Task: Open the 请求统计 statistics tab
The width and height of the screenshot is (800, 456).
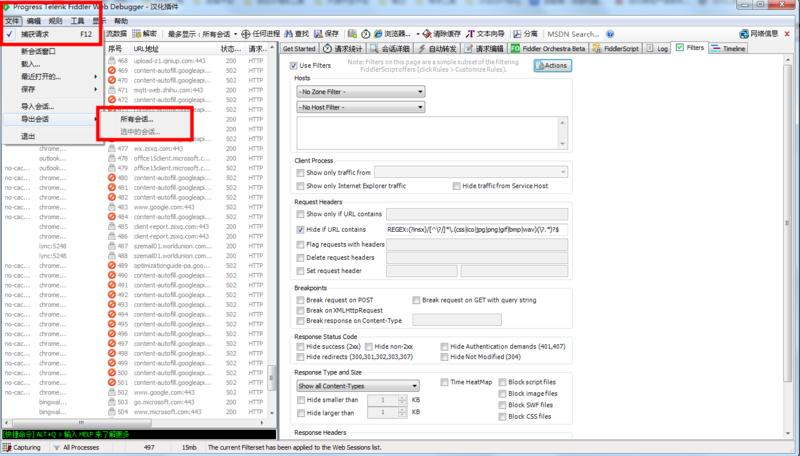Action: pos(343,48)
